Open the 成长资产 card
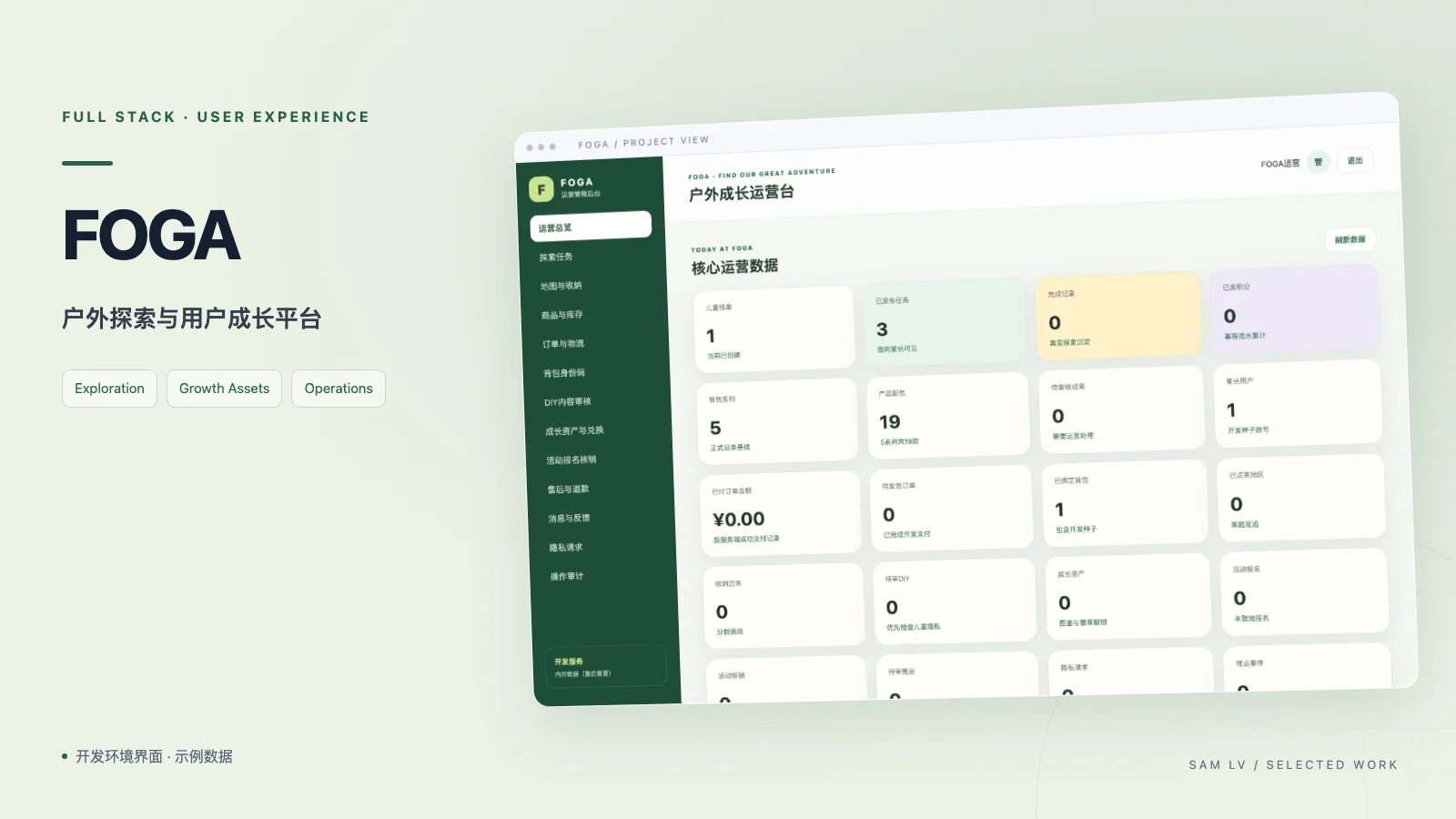The image size is (1456, 819). [x=1129, y=597]
